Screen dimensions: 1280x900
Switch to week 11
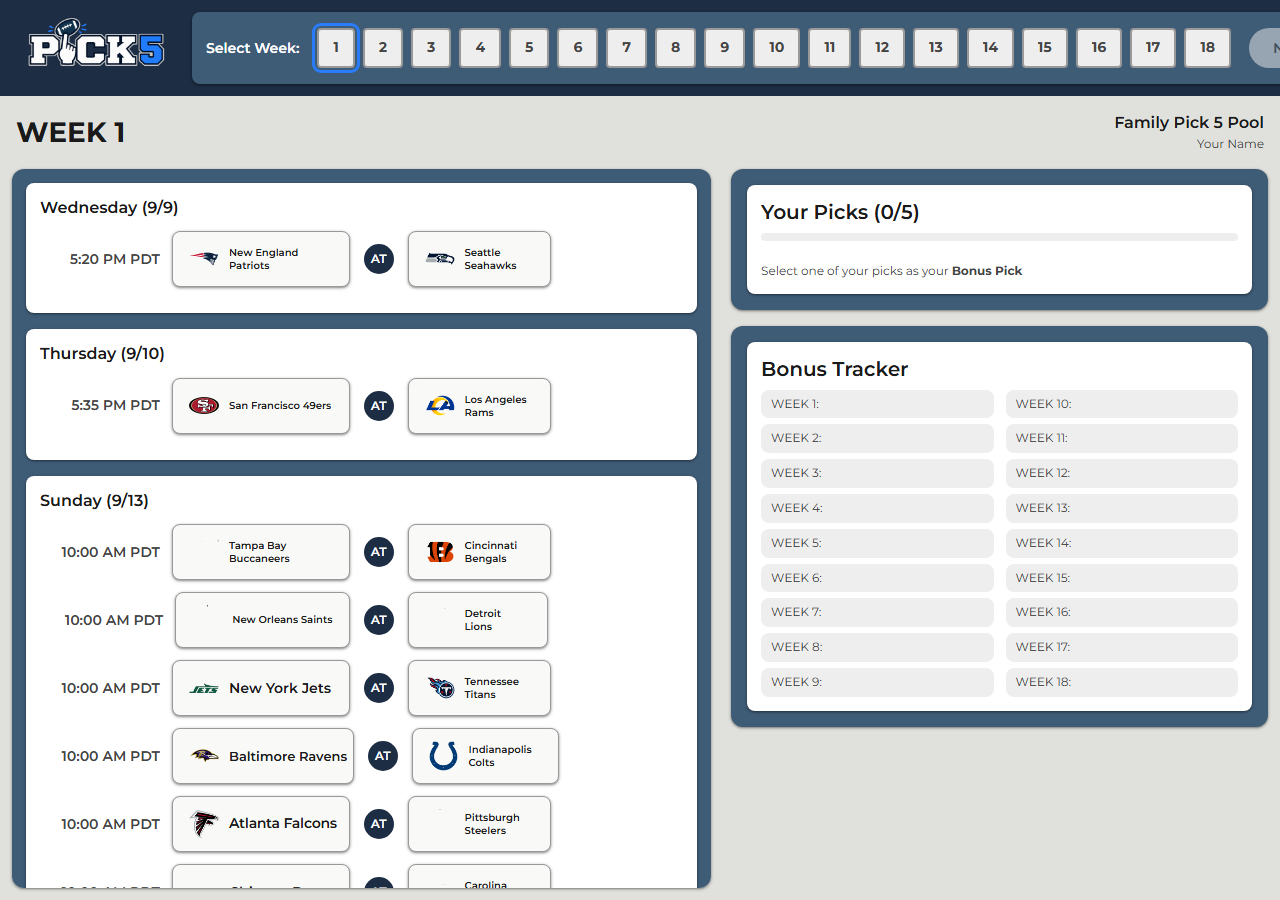pos(829,48)
